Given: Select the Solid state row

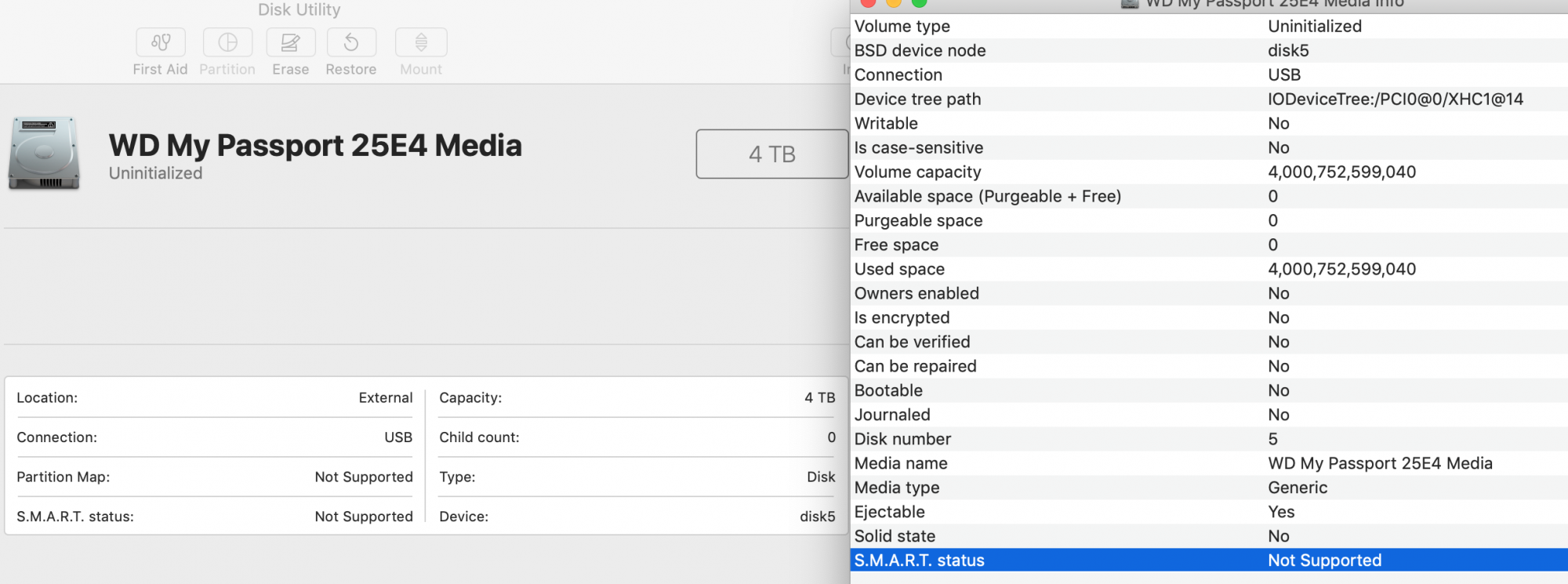Looking at the screenshot, I should pos(1208,537).
